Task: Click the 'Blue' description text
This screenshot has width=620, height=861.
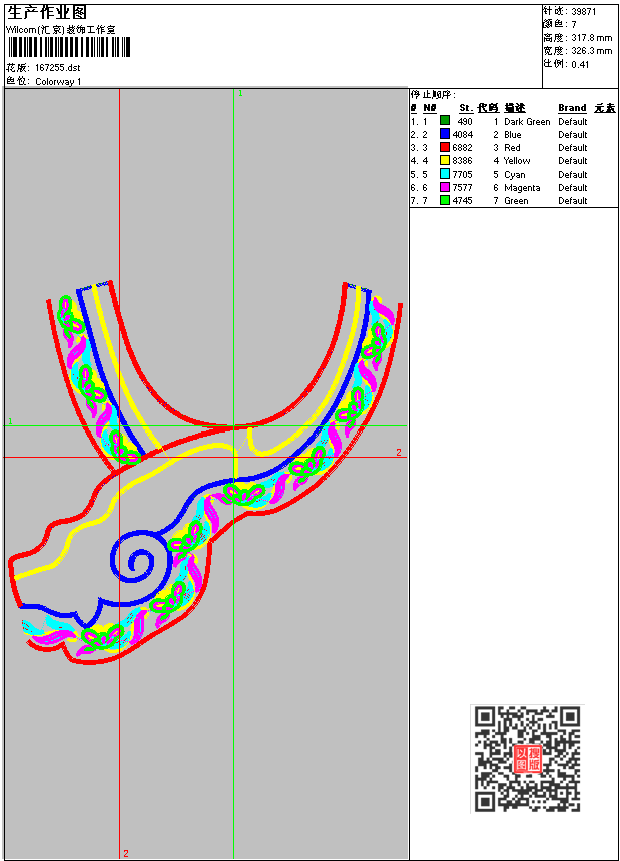Action: (x=513, y=135)
